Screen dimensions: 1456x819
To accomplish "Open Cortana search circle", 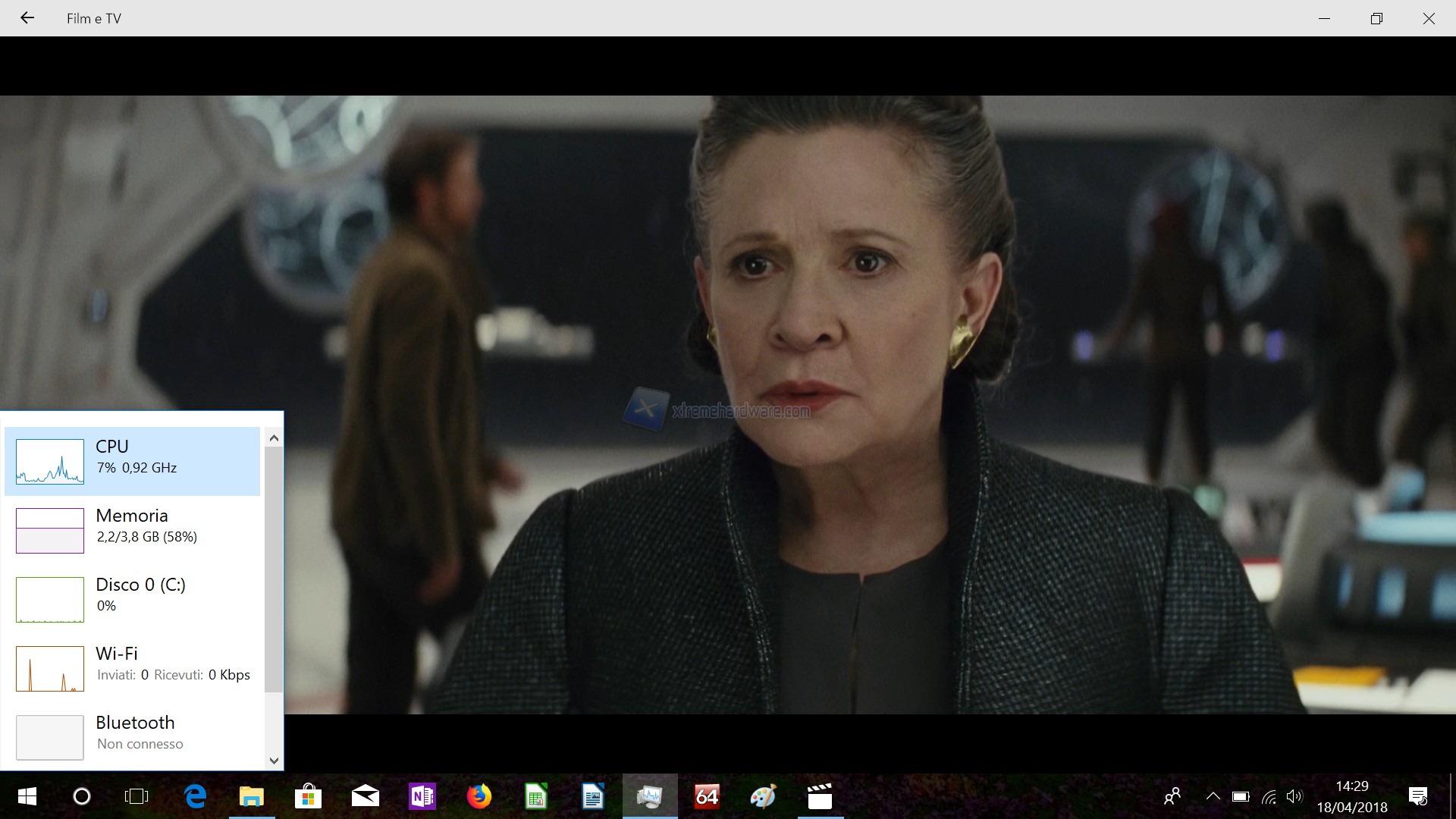I will point(81,796).
